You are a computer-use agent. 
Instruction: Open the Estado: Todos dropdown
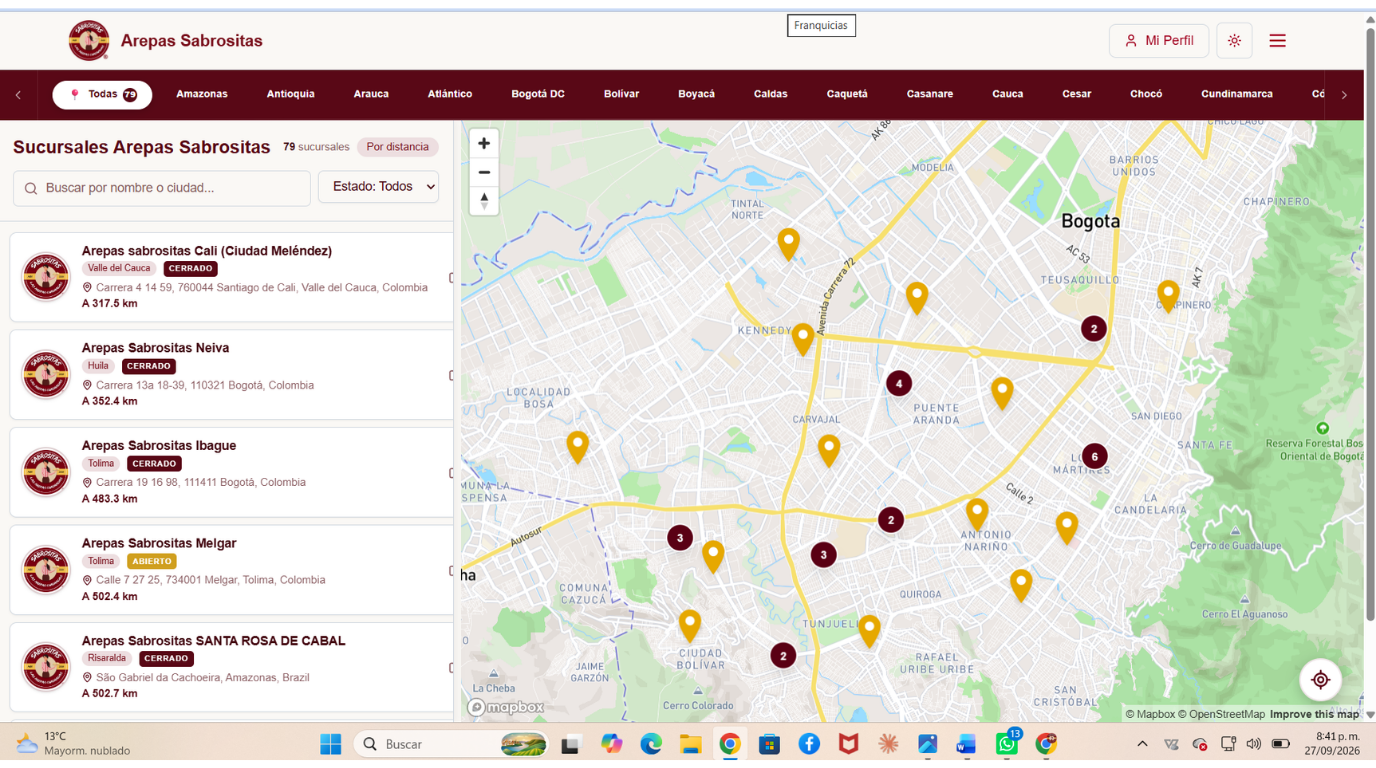click(x=378, y=187)
